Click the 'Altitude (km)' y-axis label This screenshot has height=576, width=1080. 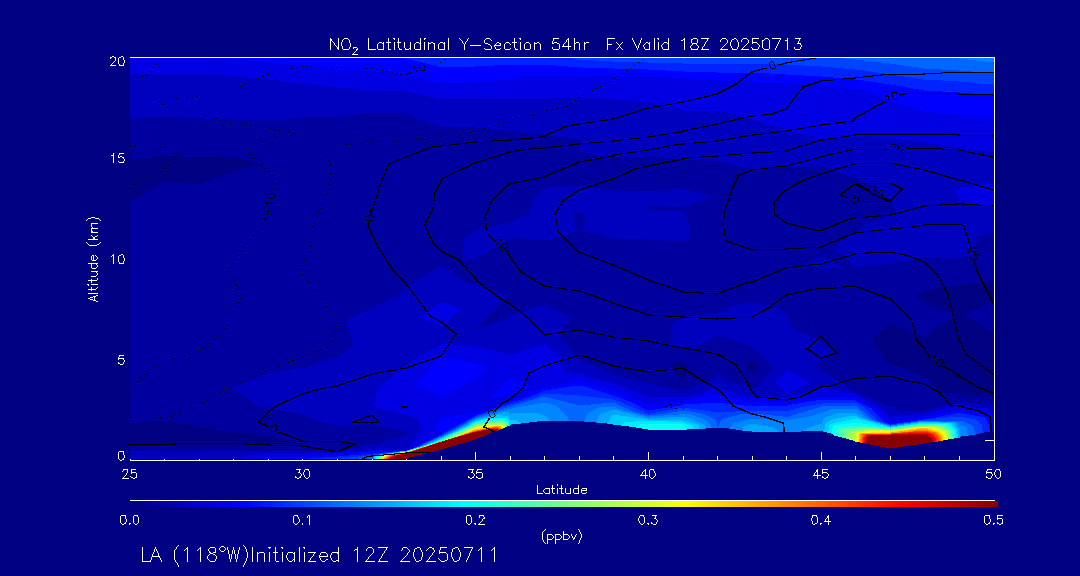tap(94, 258)
